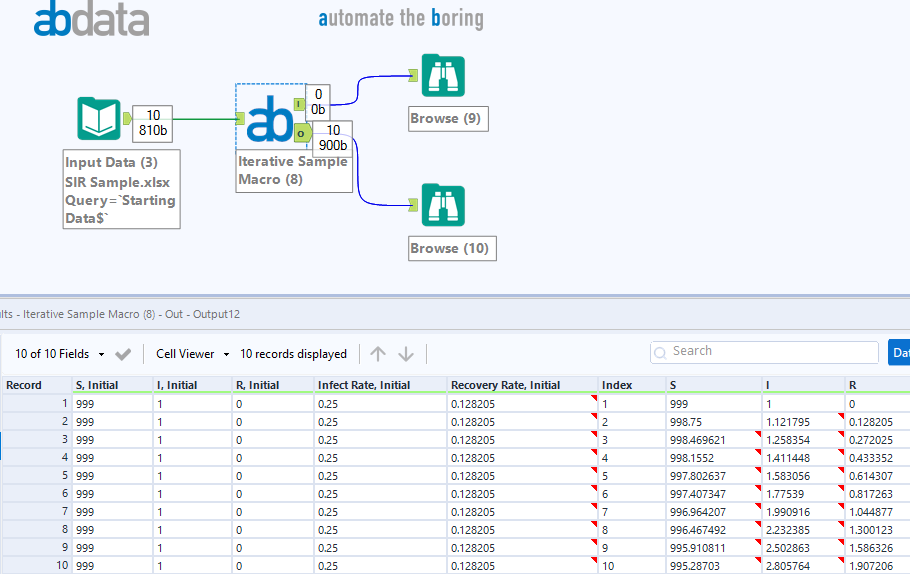Click the move down arrow in results
Screen dimensions: 910x574
pyautogui.click(x=406, y=354)
